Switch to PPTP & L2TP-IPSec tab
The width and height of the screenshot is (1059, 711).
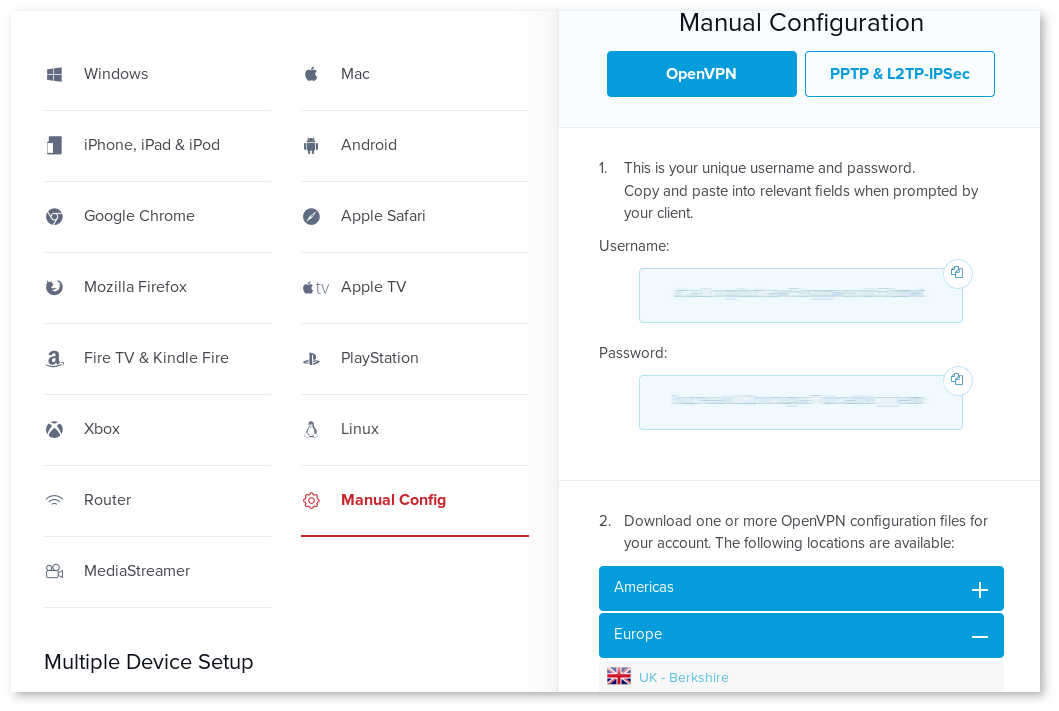[x=899, y=74]
